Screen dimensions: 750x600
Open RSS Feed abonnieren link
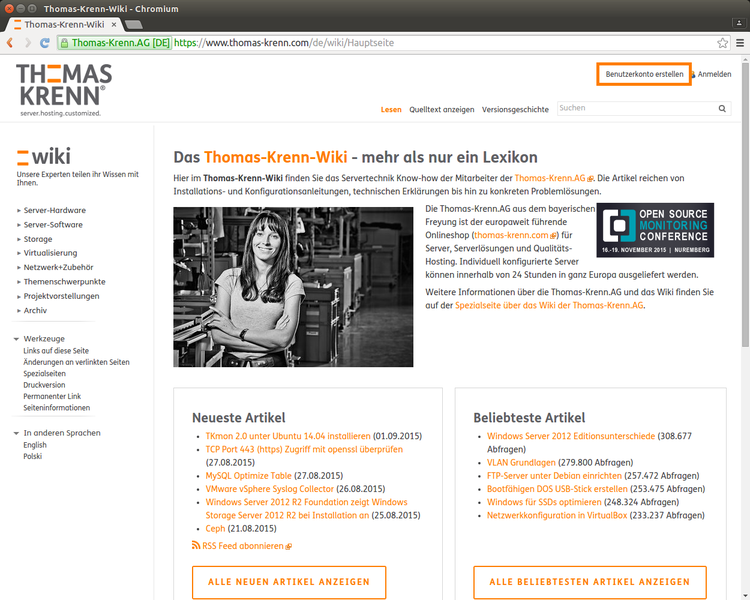click(243, 546)
